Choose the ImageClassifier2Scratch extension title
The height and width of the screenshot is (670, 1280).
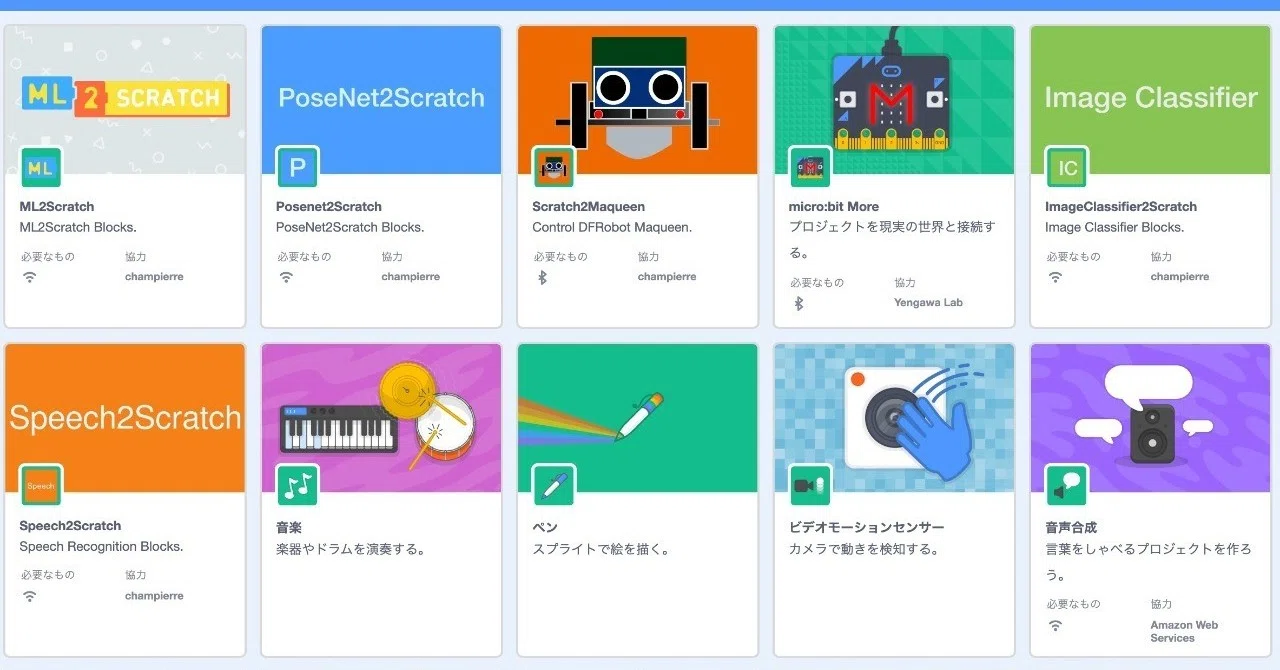point(1121,207)
